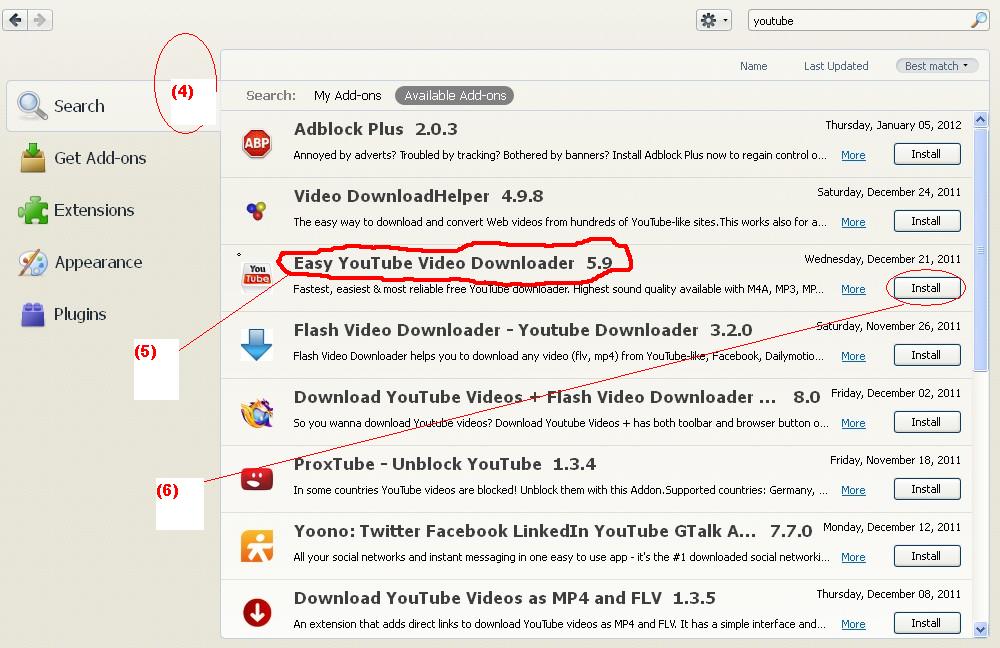Go forward with the right arrow button
This screenshot has width=1000, height=648.
(x=40, y=20)
